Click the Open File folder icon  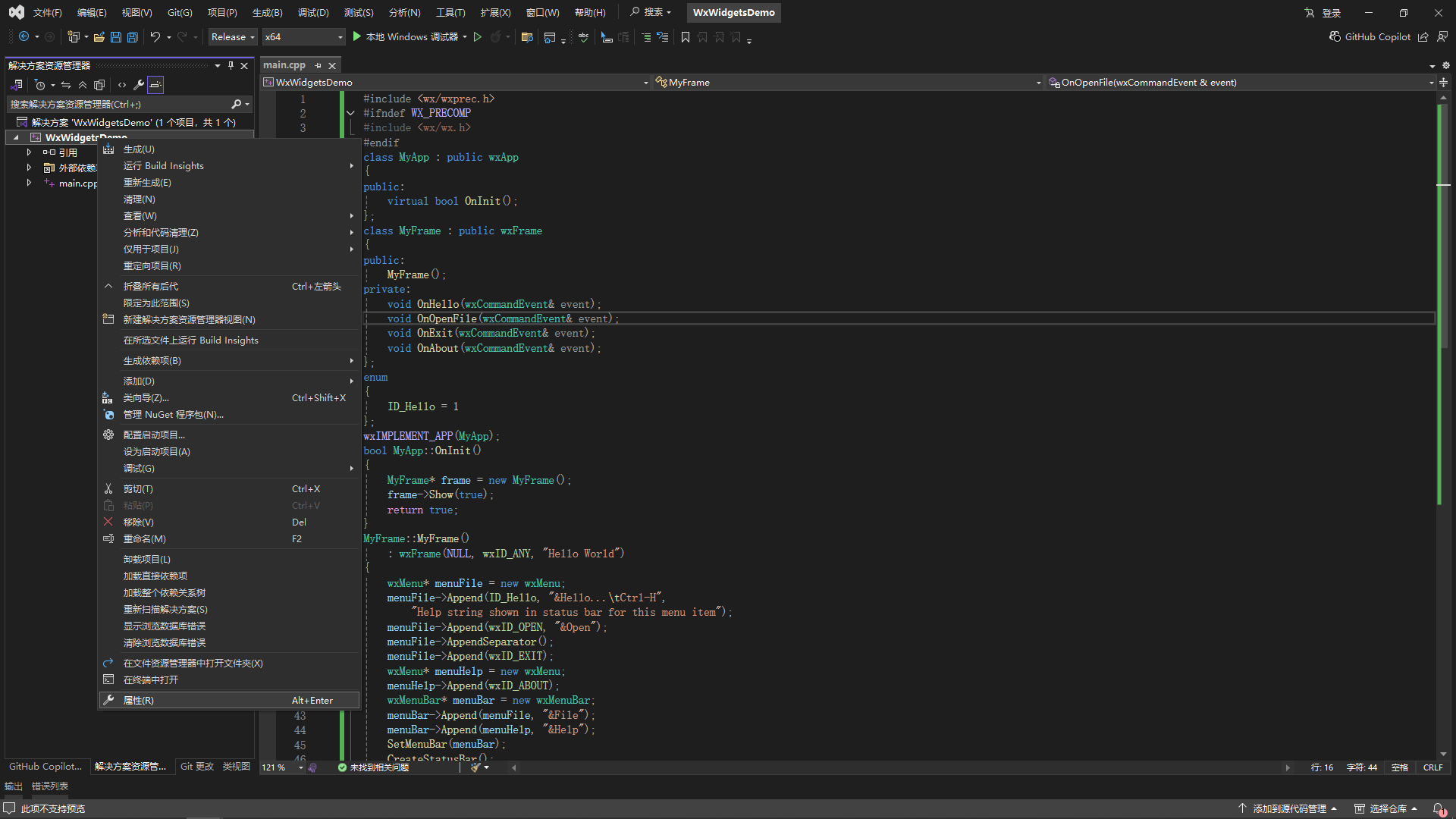[x=99, y=37]
